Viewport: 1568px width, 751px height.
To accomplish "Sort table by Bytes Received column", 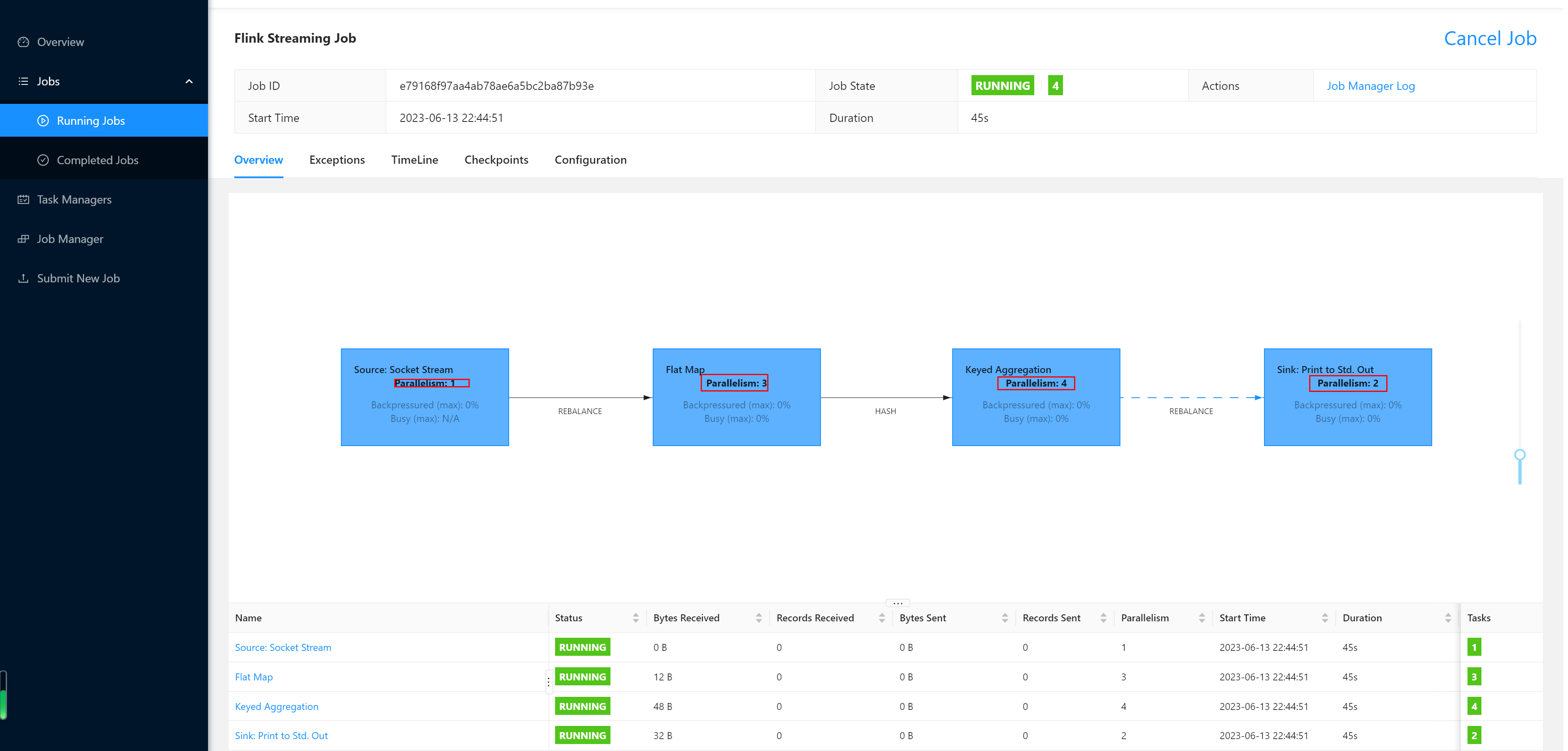I will 759,618.
